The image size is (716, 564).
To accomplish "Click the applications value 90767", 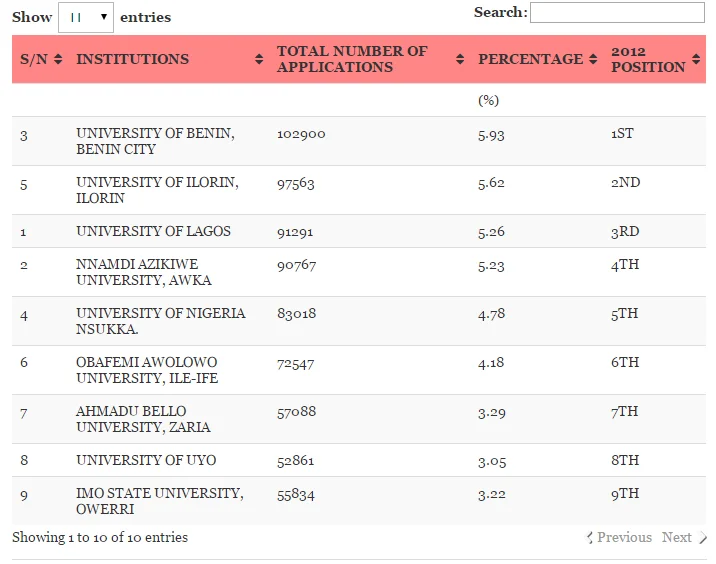I will [x=296, y=265].
